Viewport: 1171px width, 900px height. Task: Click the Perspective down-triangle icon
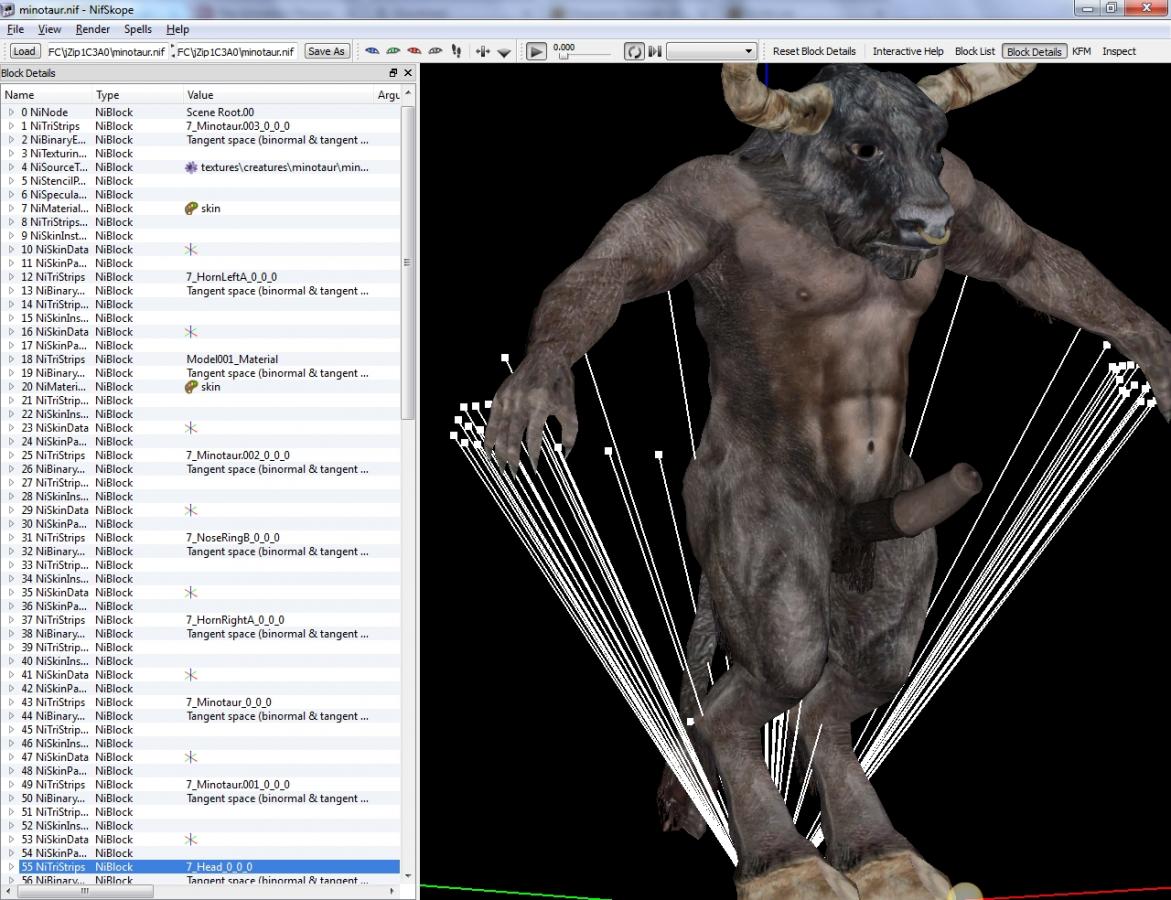[504, 52]
